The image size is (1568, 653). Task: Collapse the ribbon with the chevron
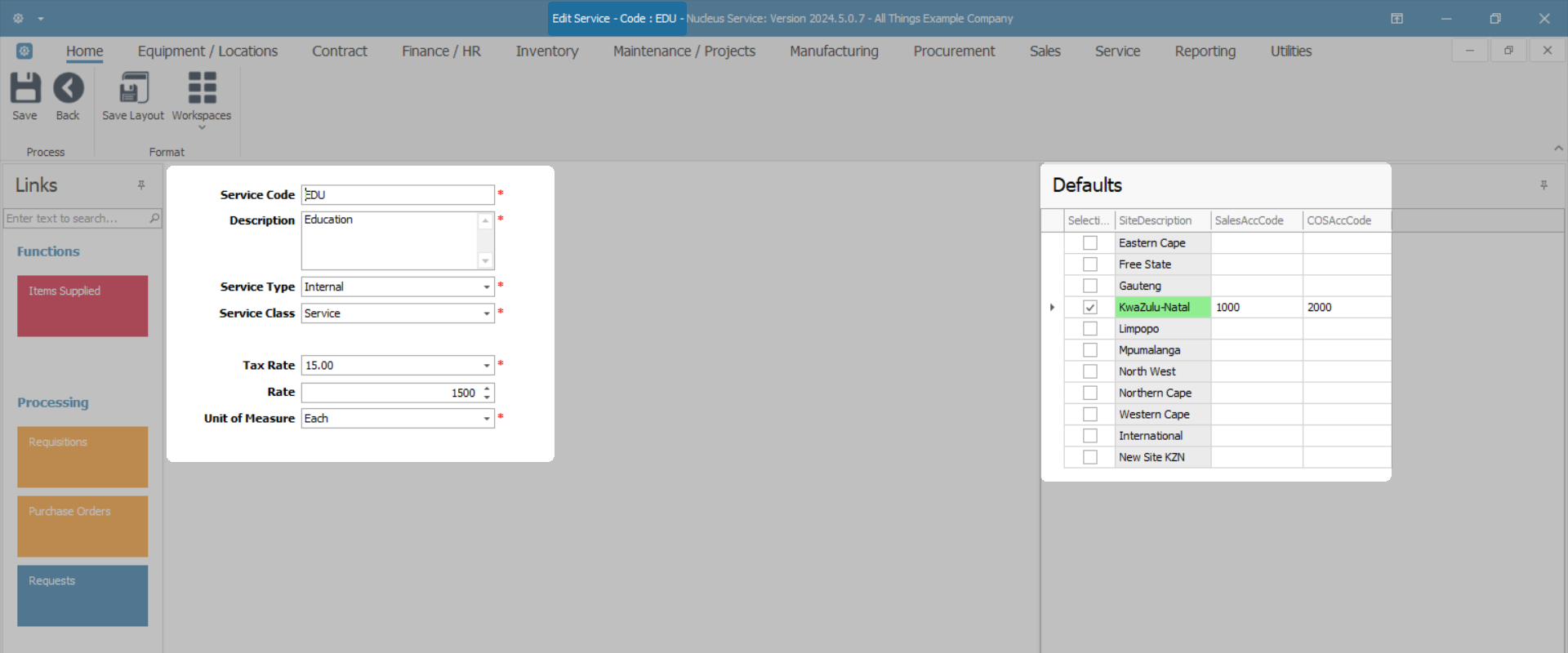[1558, 148]
